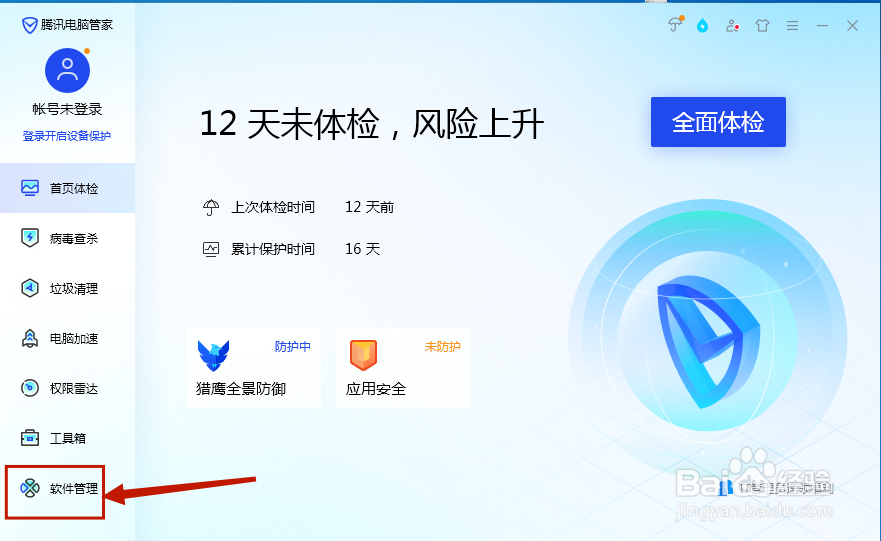
Task: Go to 垃圾清理 in the sidebar
Action: (x=67, y=288)
